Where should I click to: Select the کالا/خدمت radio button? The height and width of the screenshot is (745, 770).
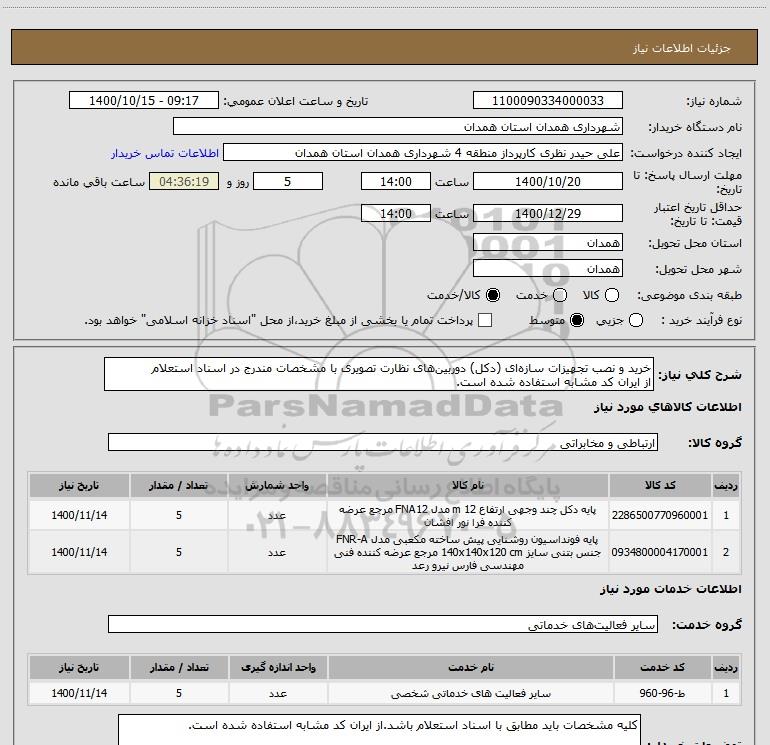pos(493,295)
